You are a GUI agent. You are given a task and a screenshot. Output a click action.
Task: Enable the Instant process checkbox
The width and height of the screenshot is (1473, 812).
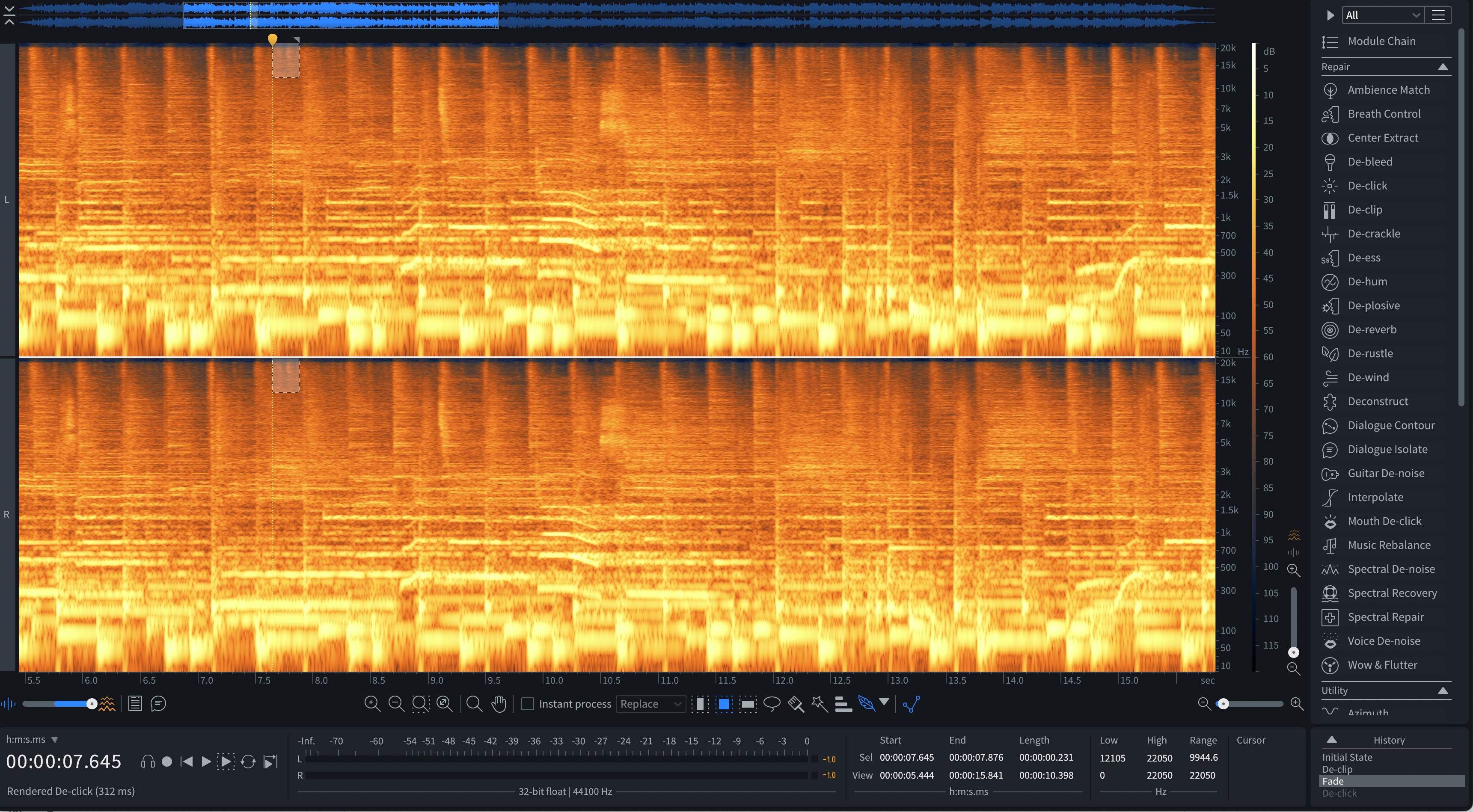(x=528, y=704)
